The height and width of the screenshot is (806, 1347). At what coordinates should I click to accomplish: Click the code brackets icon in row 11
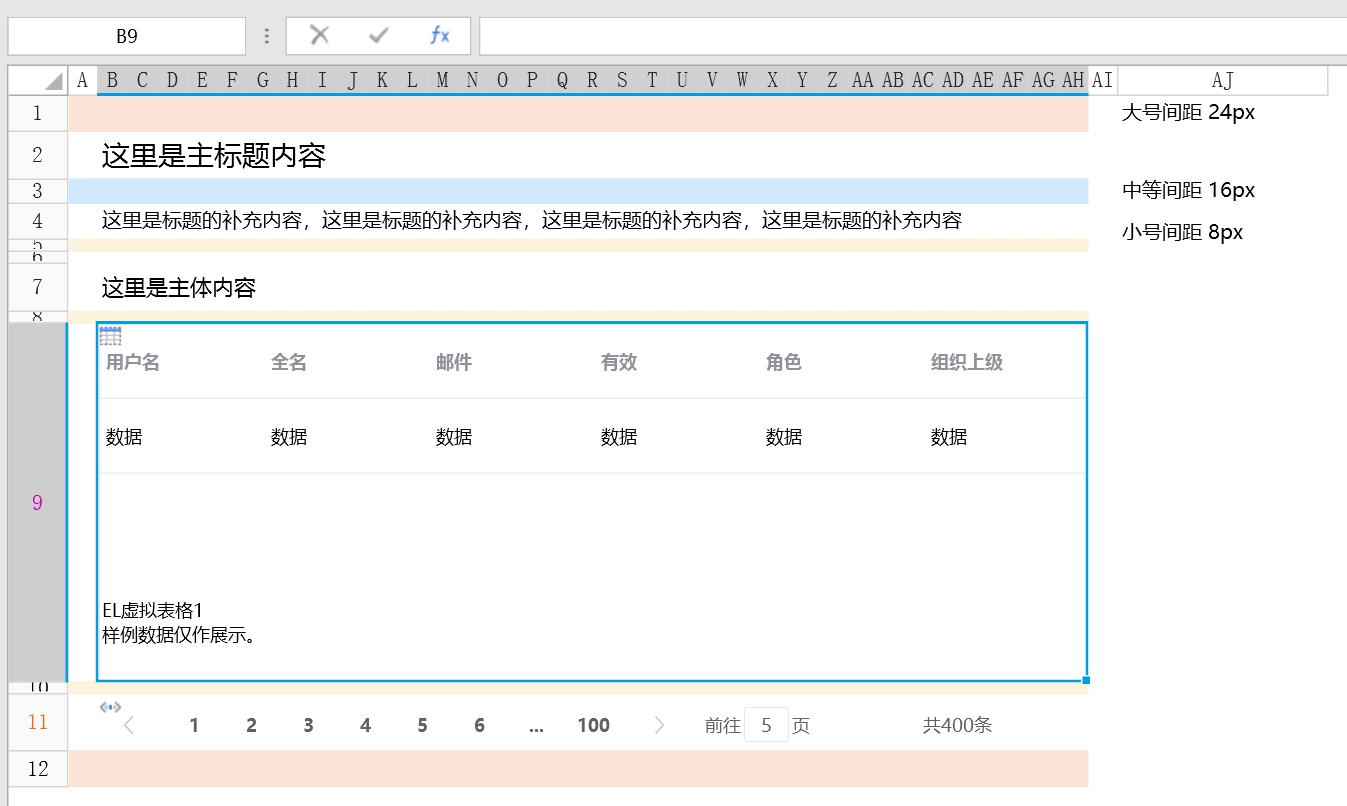click(110, 707)
